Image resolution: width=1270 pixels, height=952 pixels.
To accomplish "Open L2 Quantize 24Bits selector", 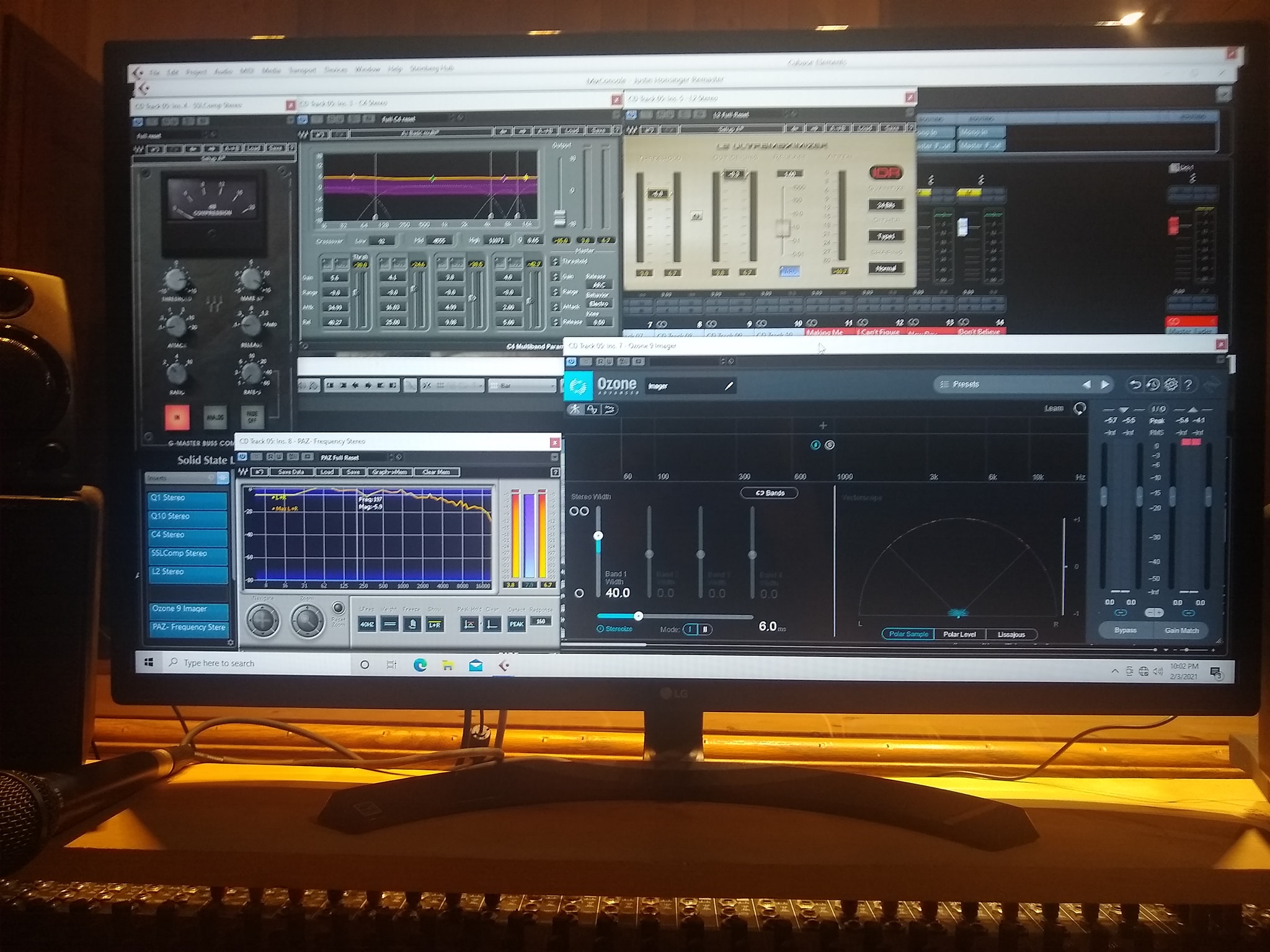I will coord(886,205).
